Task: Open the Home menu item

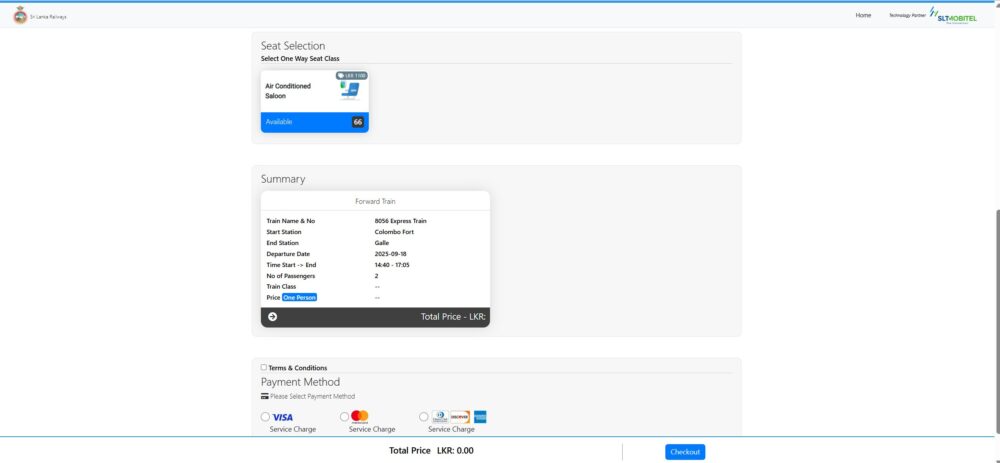Action: point(863,15)
